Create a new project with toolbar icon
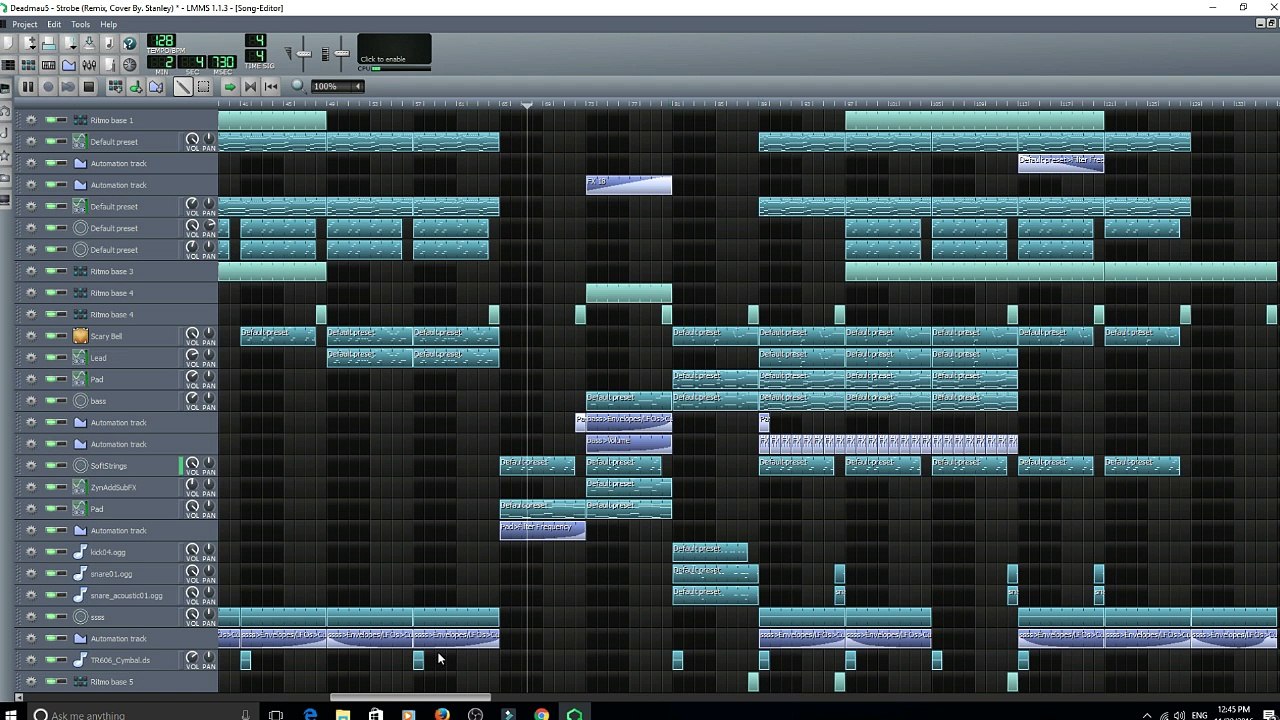This screenshot has width=1280, height=720. (8, 43)
